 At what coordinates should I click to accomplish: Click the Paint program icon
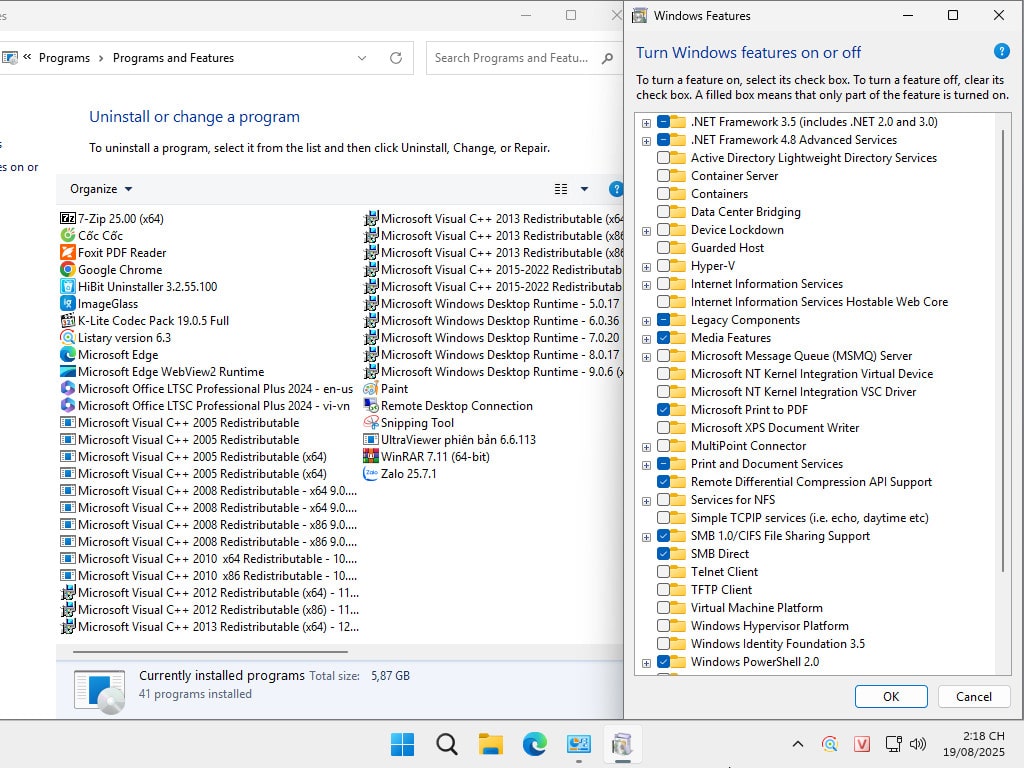tap(370, 388)
